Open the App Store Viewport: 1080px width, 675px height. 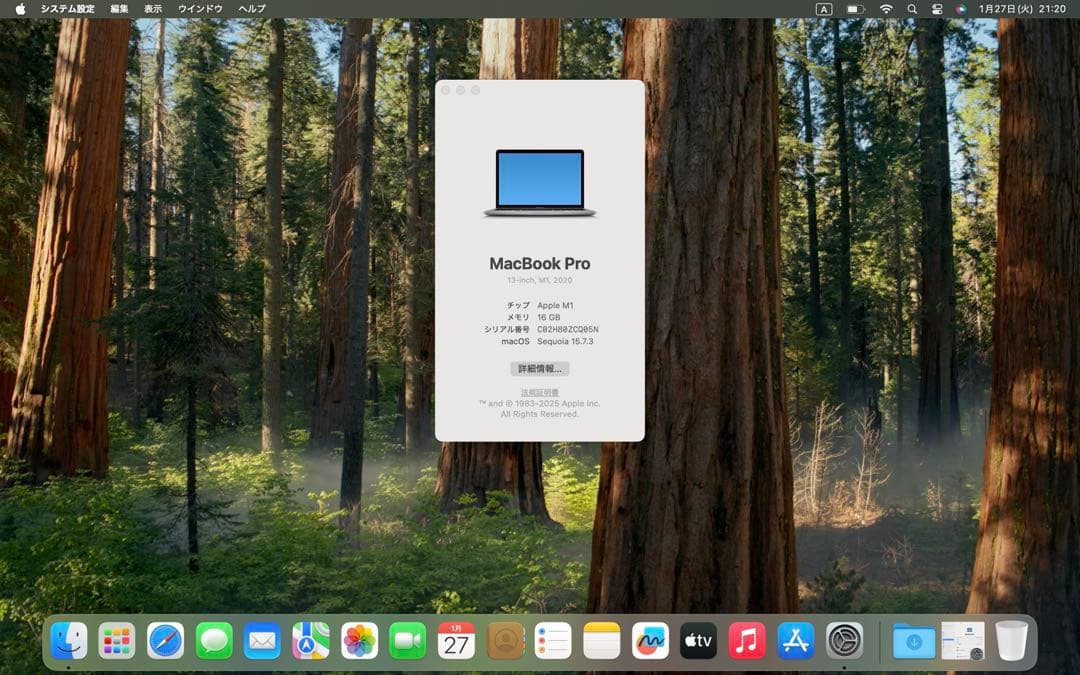[x=794, y=640]
